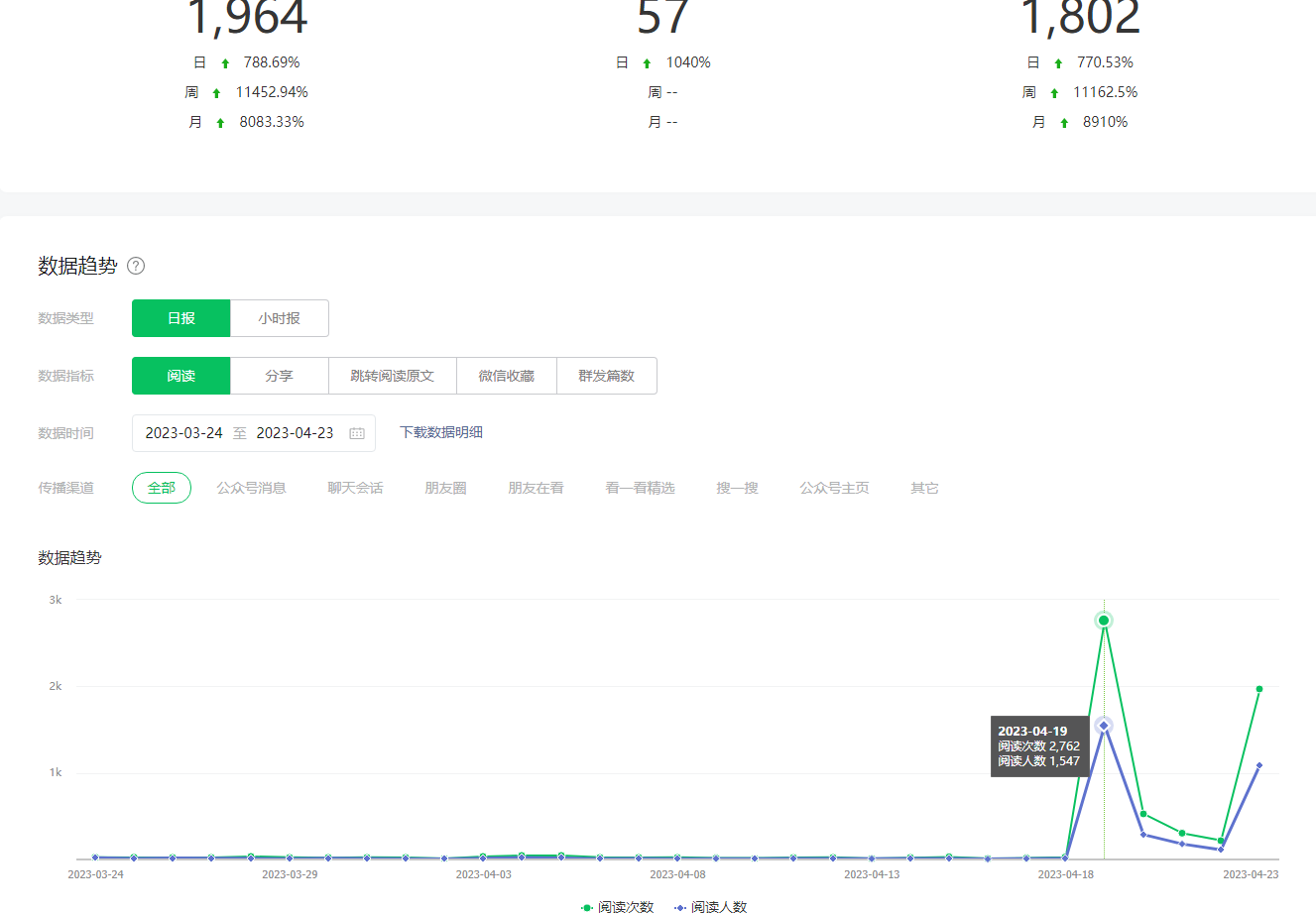
Task: Switch to the 分享 metric tab
Action: click(279, 376)
